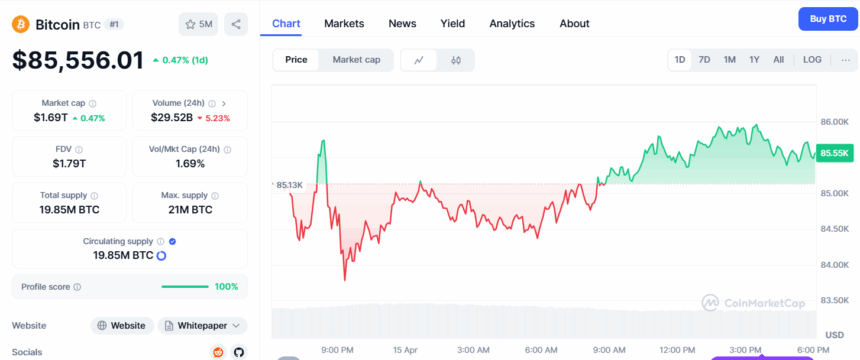Viewport: 860px width, 360px height.
Task: Click the 100% profile score value
Action: click(226, 286)
